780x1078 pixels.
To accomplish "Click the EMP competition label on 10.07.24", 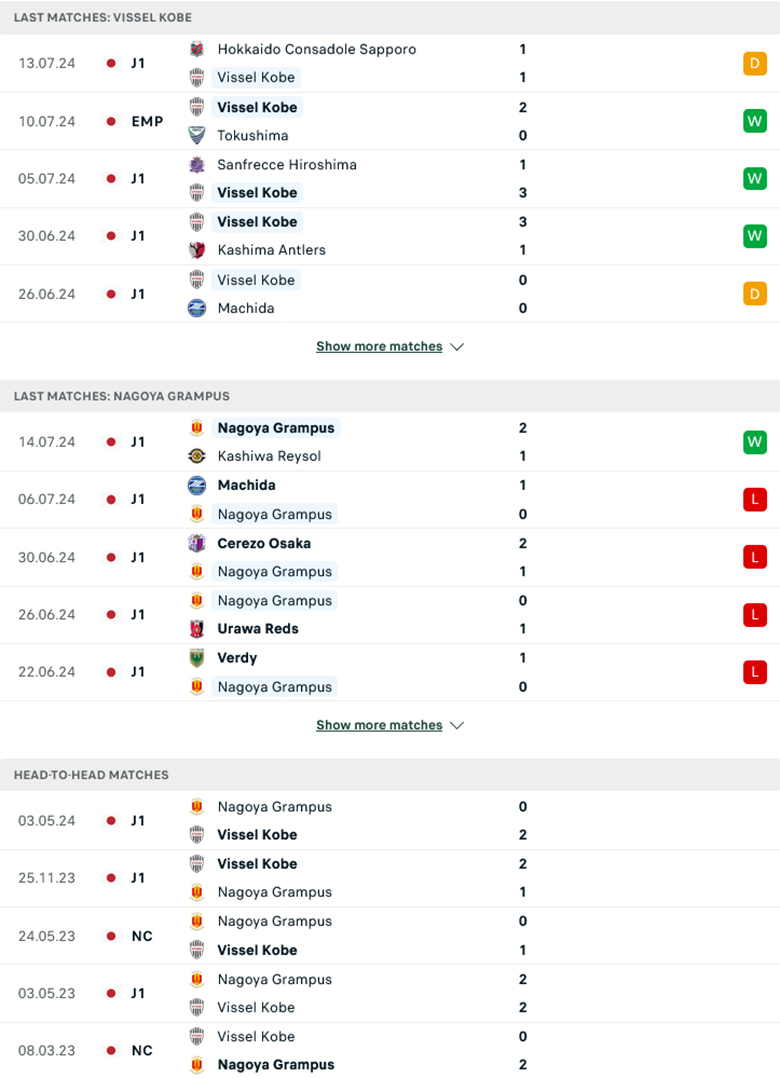I will click(146, 121).
